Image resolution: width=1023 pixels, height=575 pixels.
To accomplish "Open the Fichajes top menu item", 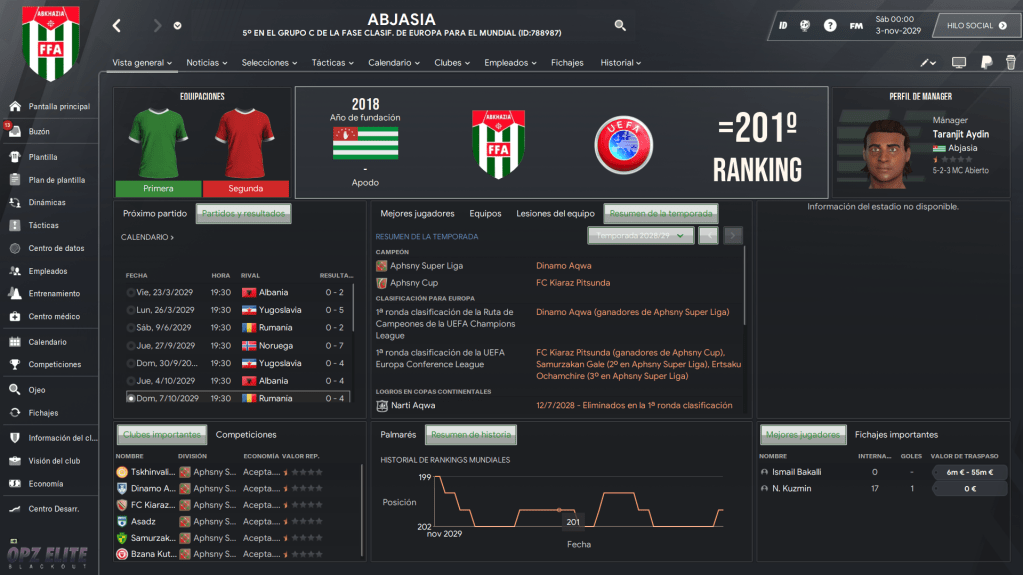I will 567,63.
